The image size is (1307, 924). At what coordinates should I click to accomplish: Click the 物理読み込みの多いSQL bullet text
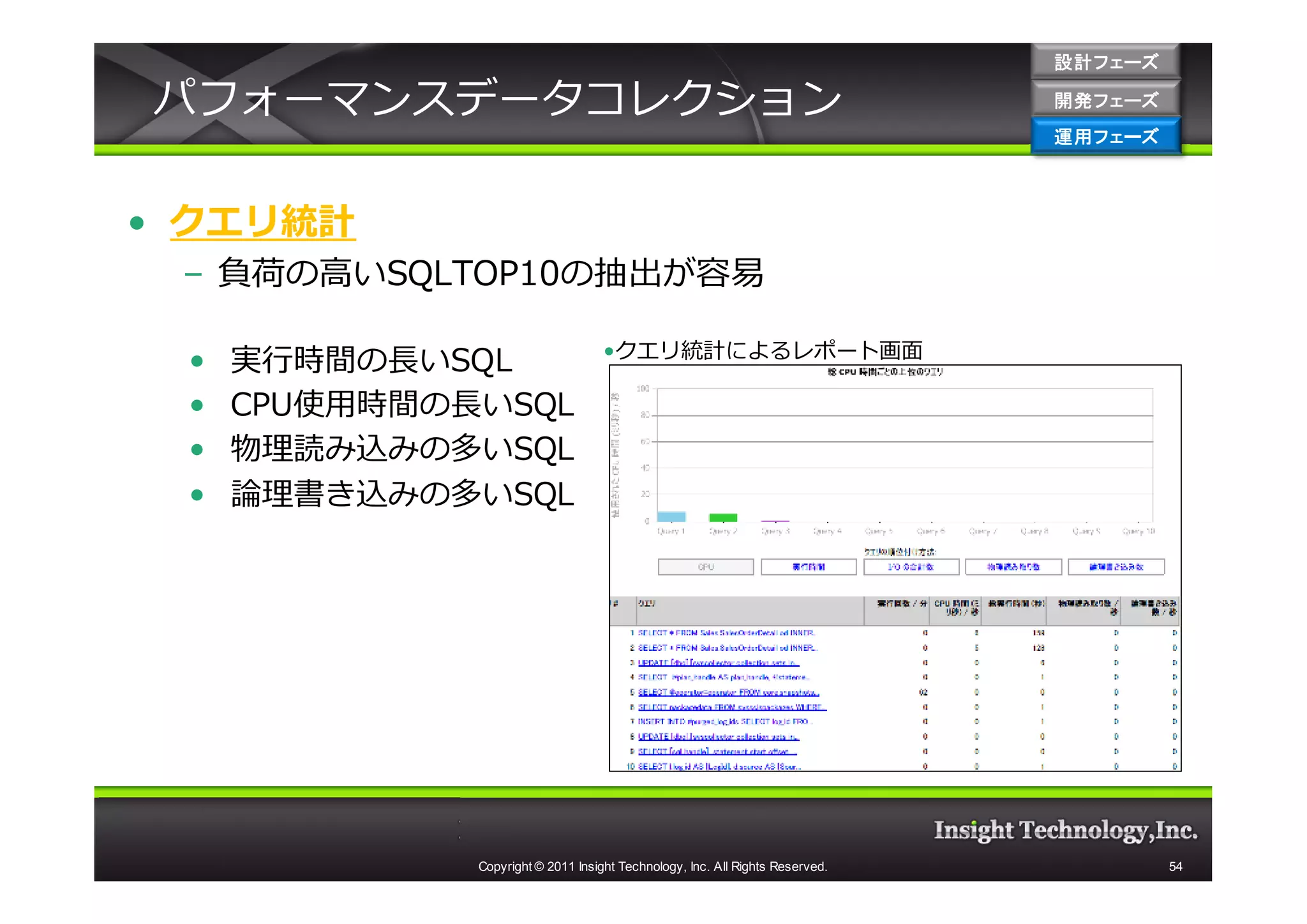pos(402,449)
